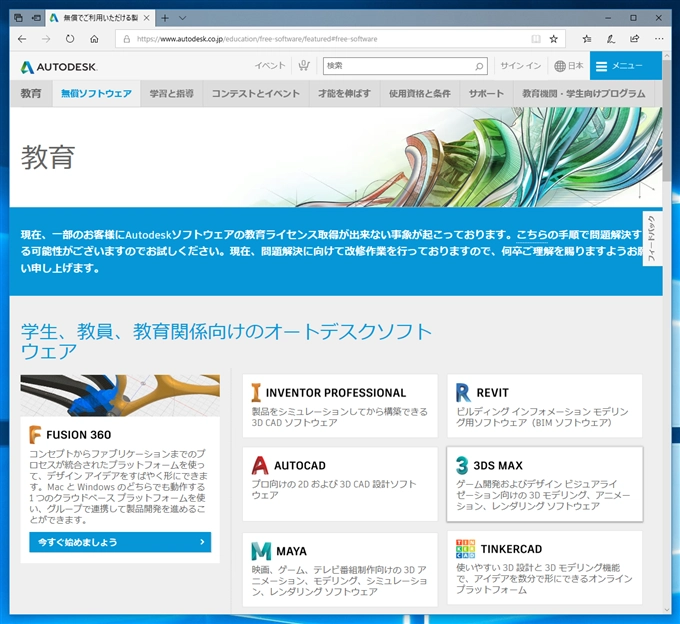Click the AutoCAD A icon

coord(260,465)
